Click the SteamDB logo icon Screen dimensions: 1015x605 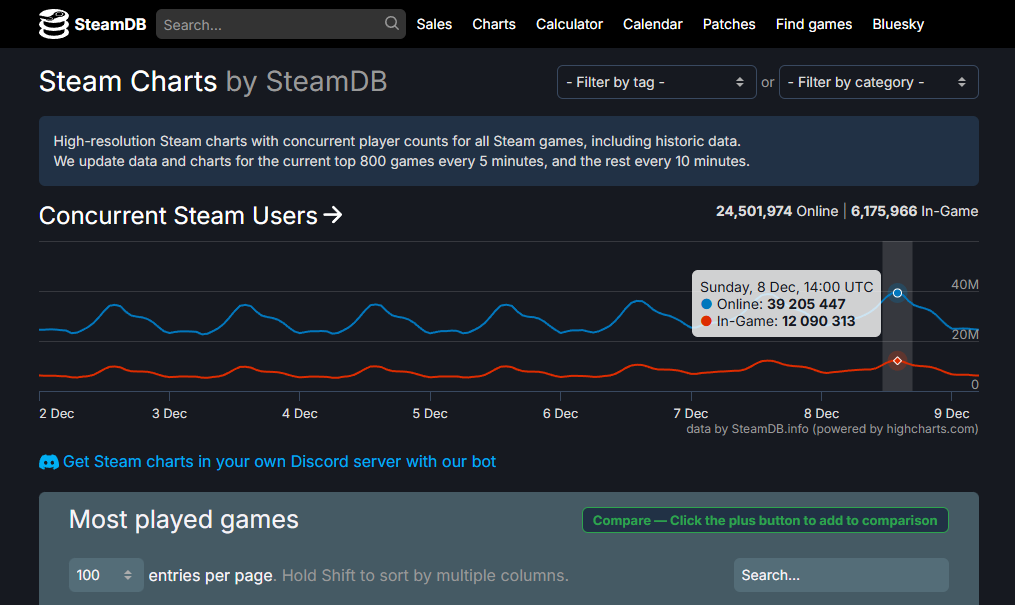pos(54,24)
